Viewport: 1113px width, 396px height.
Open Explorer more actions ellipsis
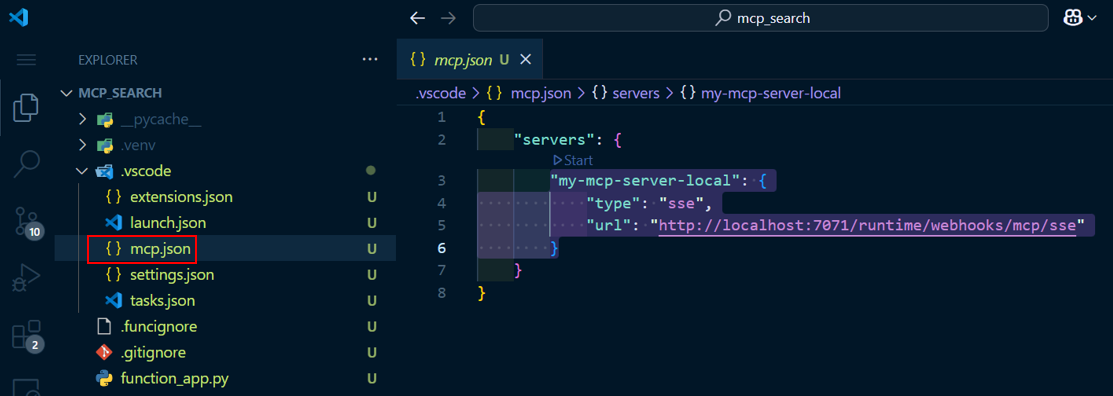click(370, 60)
